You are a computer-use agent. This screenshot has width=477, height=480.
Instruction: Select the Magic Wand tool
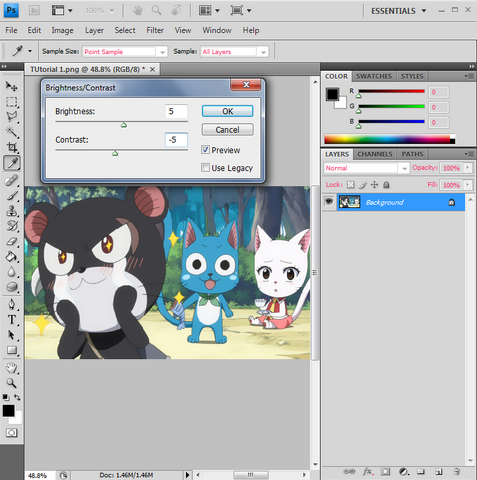(x=11, y=132)
